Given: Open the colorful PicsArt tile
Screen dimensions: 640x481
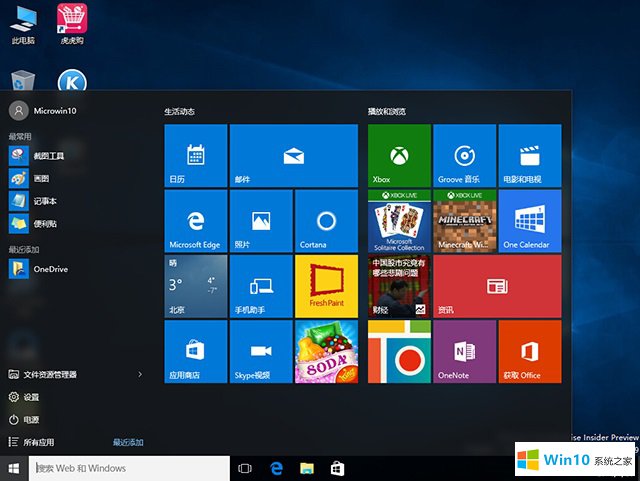Looking at the screenshot, I should click(x=399, y=352).
